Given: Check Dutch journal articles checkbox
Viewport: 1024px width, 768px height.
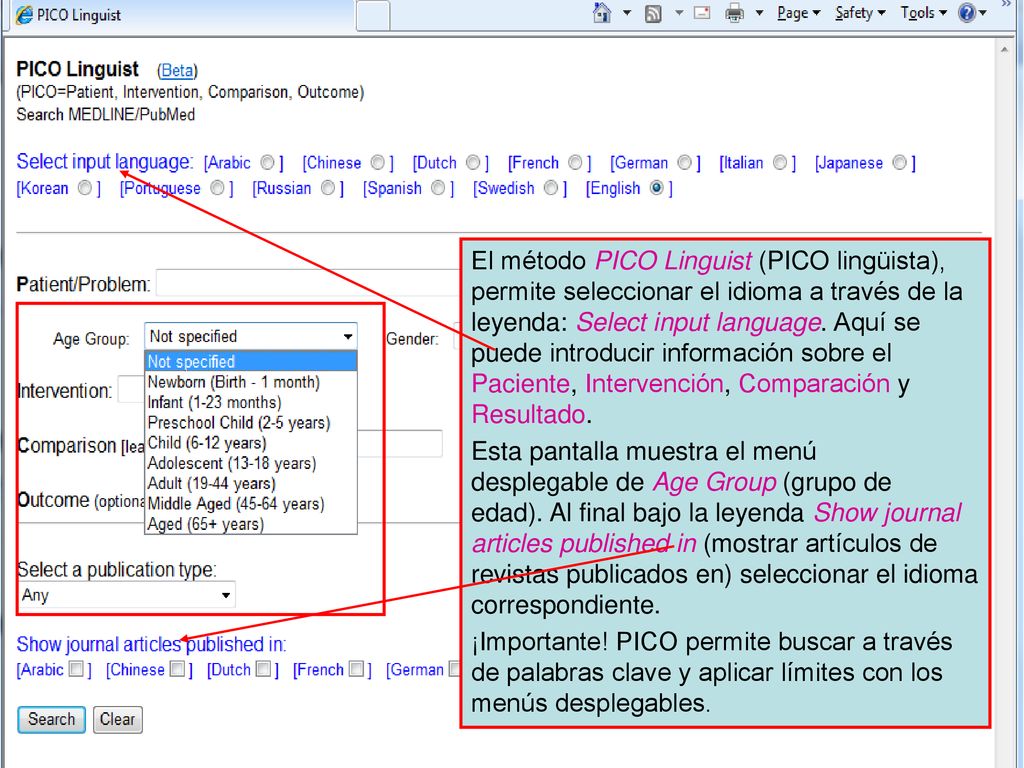Looking at the screenshot, I should point(263,669).
